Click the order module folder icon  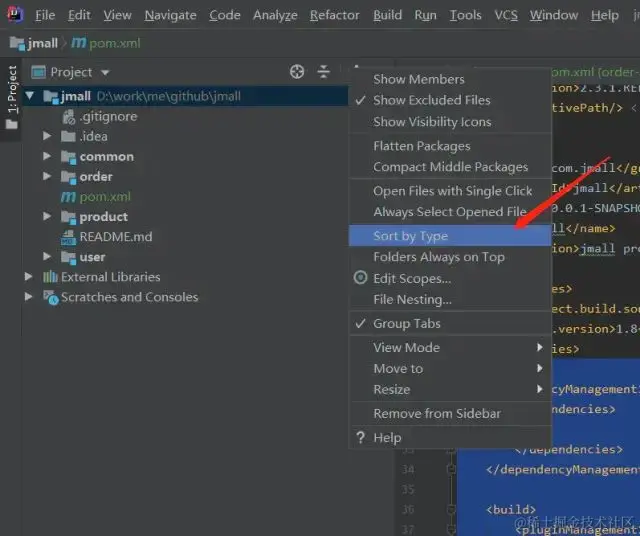point(69,177)
